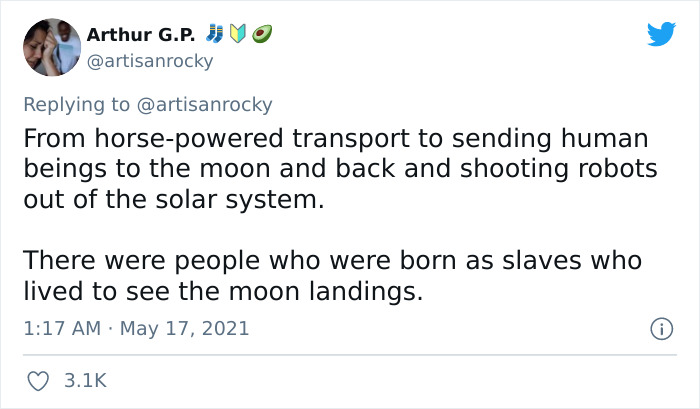This screenshot has width=700, height=409.
Task: Open the tweet info icon
Action: (x=660, y=328)
